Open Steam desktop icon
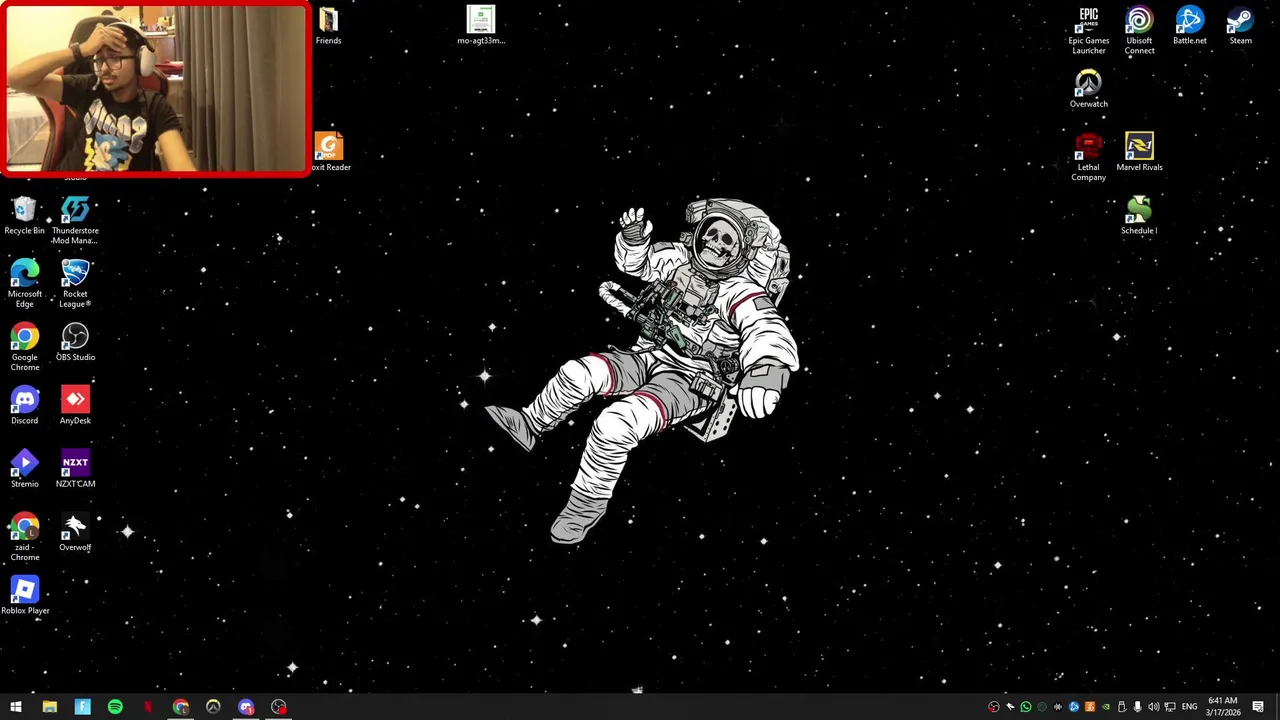The width and height of the screenshot is (1280, 720). [x=1240, y=26]
